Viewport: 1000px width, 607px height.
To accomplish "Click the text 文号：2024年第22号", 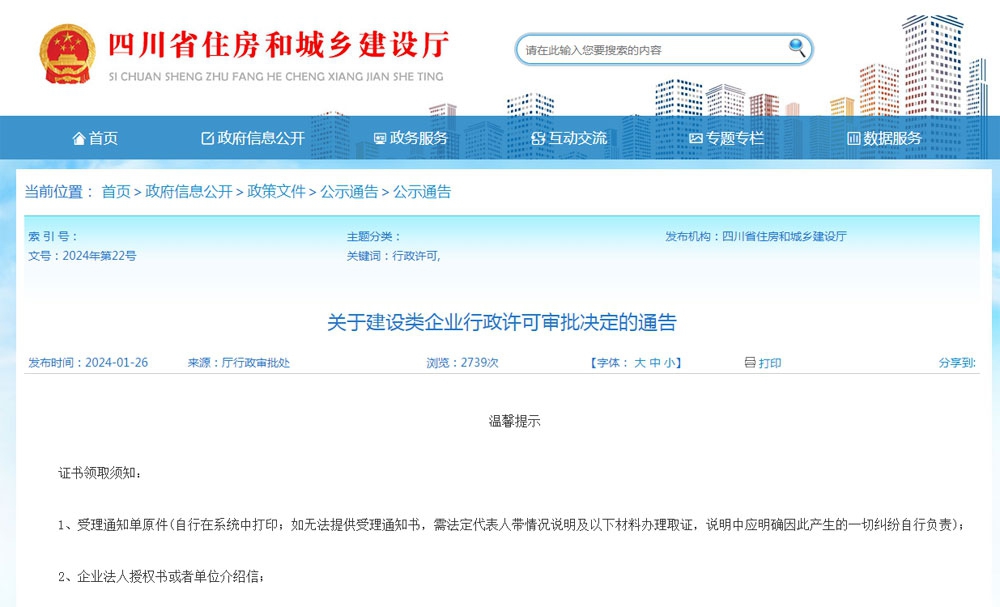I will pyautogui.click(x=82, y=256).
